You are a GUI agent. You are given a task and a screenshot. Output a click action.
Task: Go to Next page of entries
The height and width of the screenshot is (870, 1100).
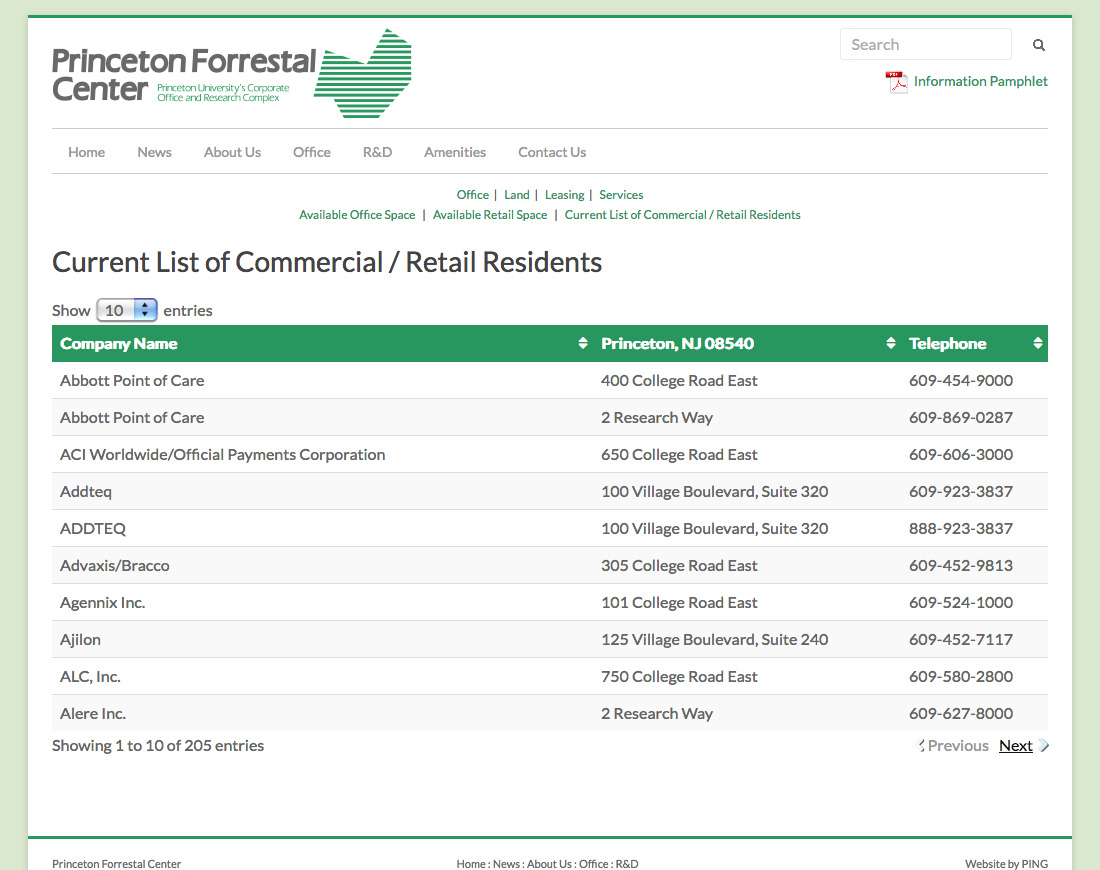point(1015,746)
